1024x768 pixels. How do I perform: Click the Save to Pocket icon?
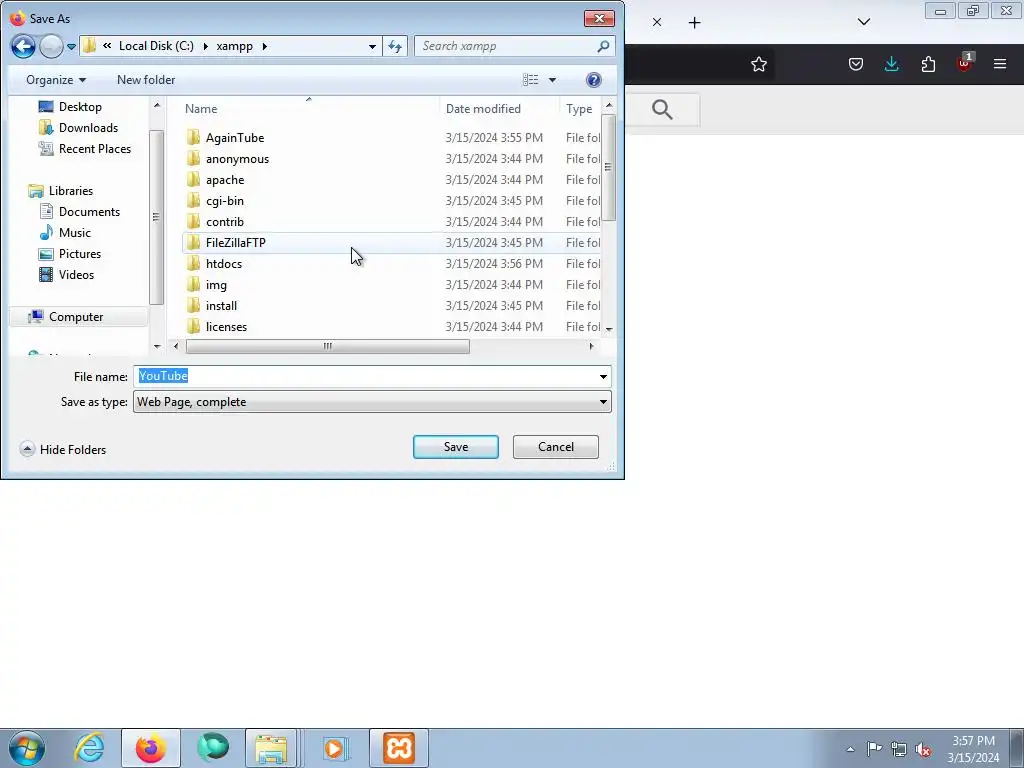tap(856, 64)
